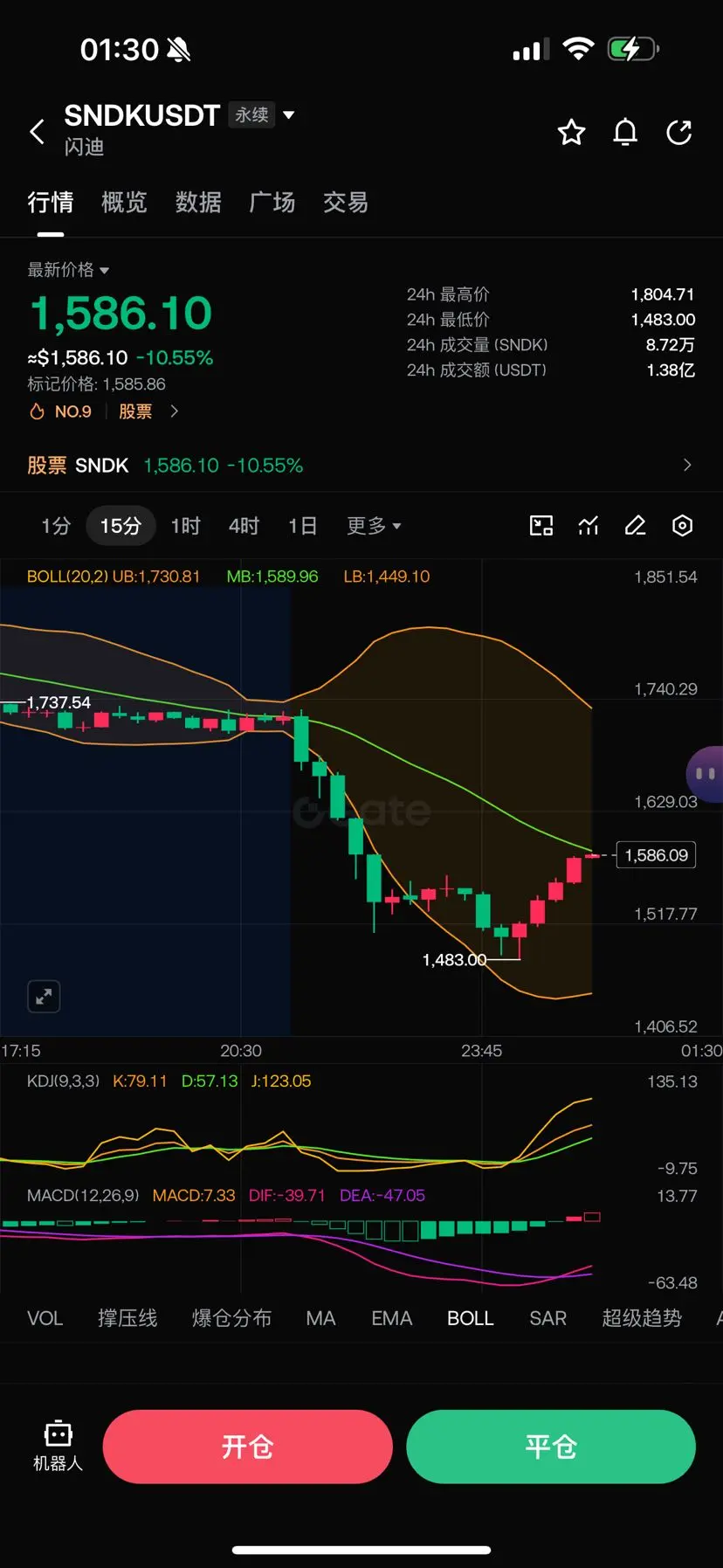The height and width of the screenshot is (1568, 723).
Task: Tap the SNDKUSDT pair title
Action: 141,115
